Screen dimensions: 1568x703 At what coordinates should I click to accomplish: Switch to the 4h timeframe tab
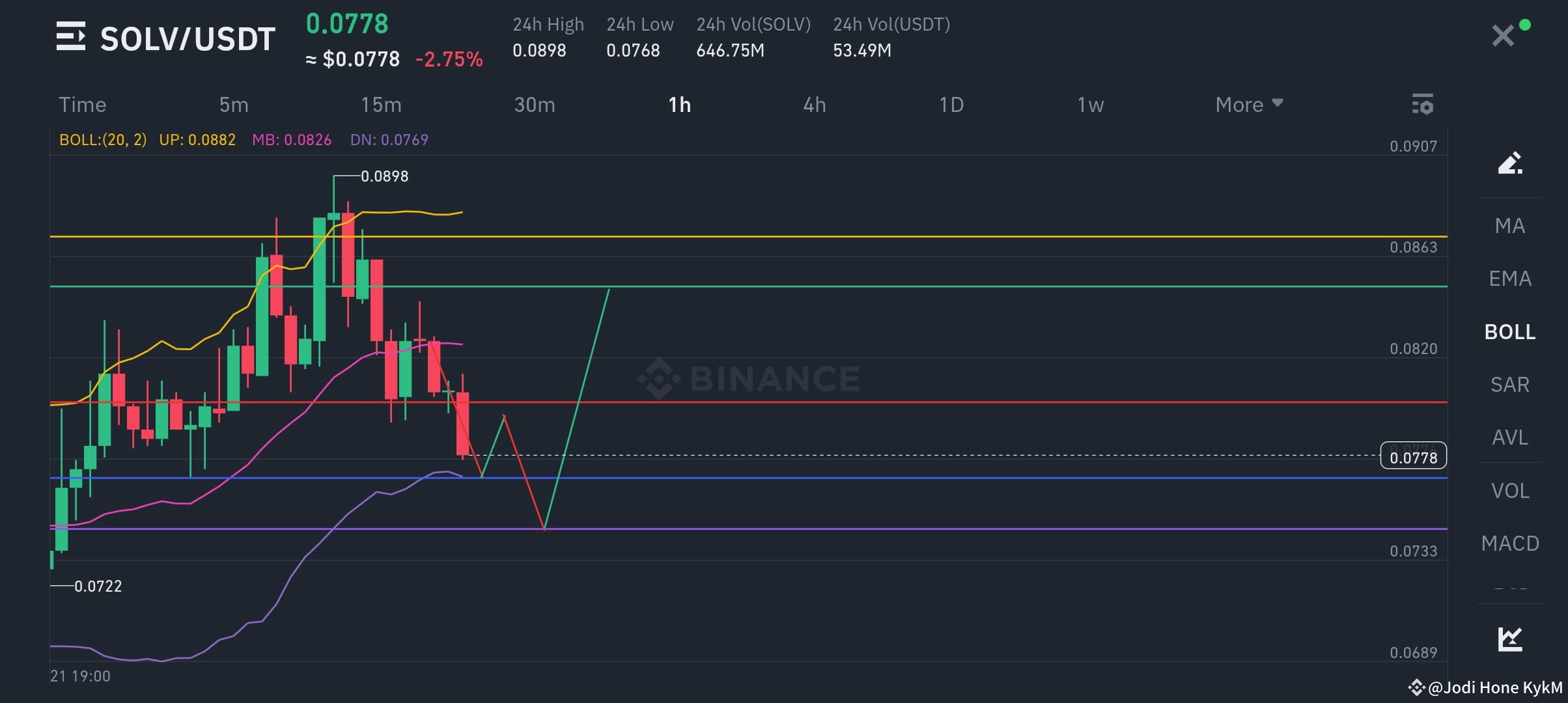pos(815,104)
